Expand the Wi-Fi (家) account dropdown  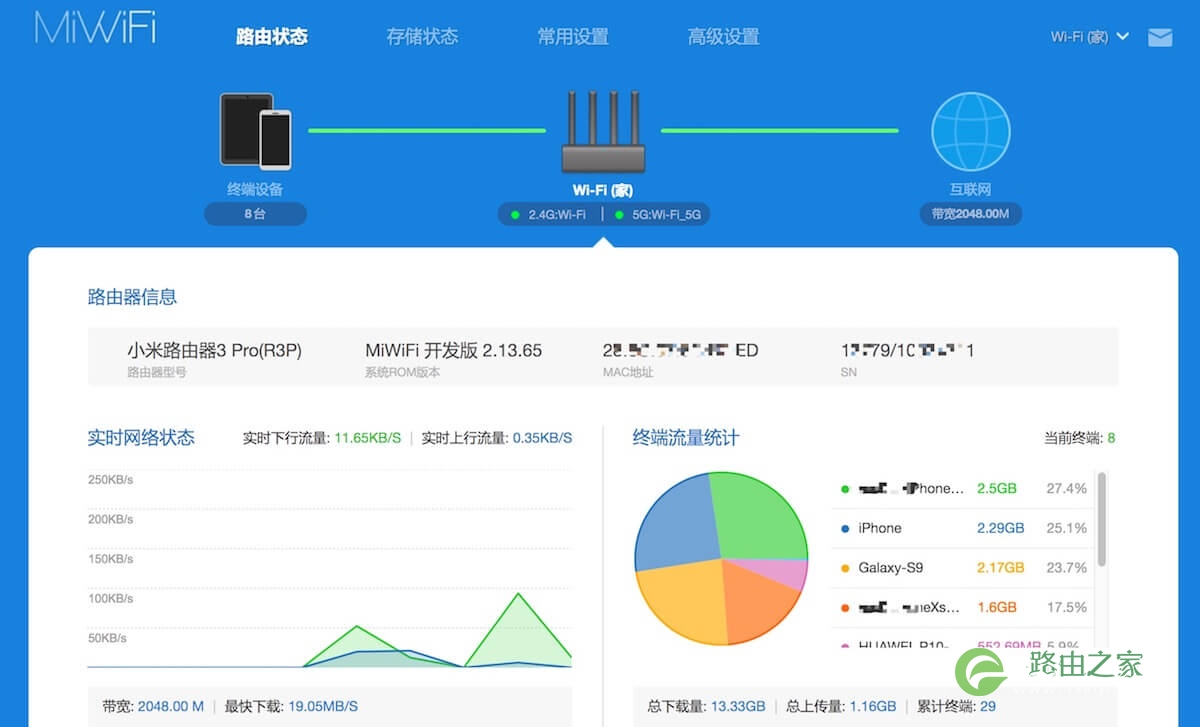coord(1090,37)
